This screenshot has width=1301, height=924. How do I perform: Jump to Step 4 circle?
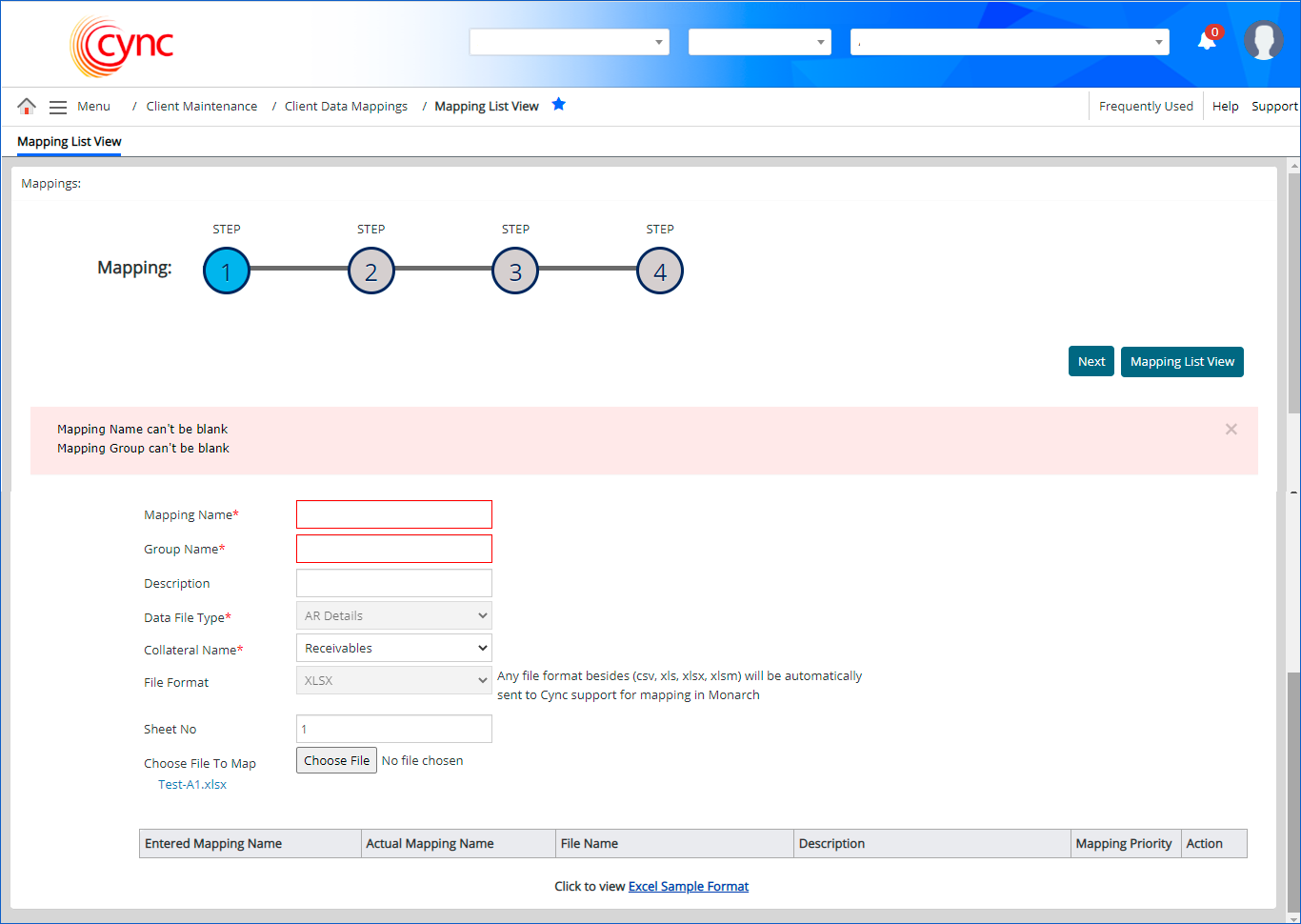click(660, 271)
